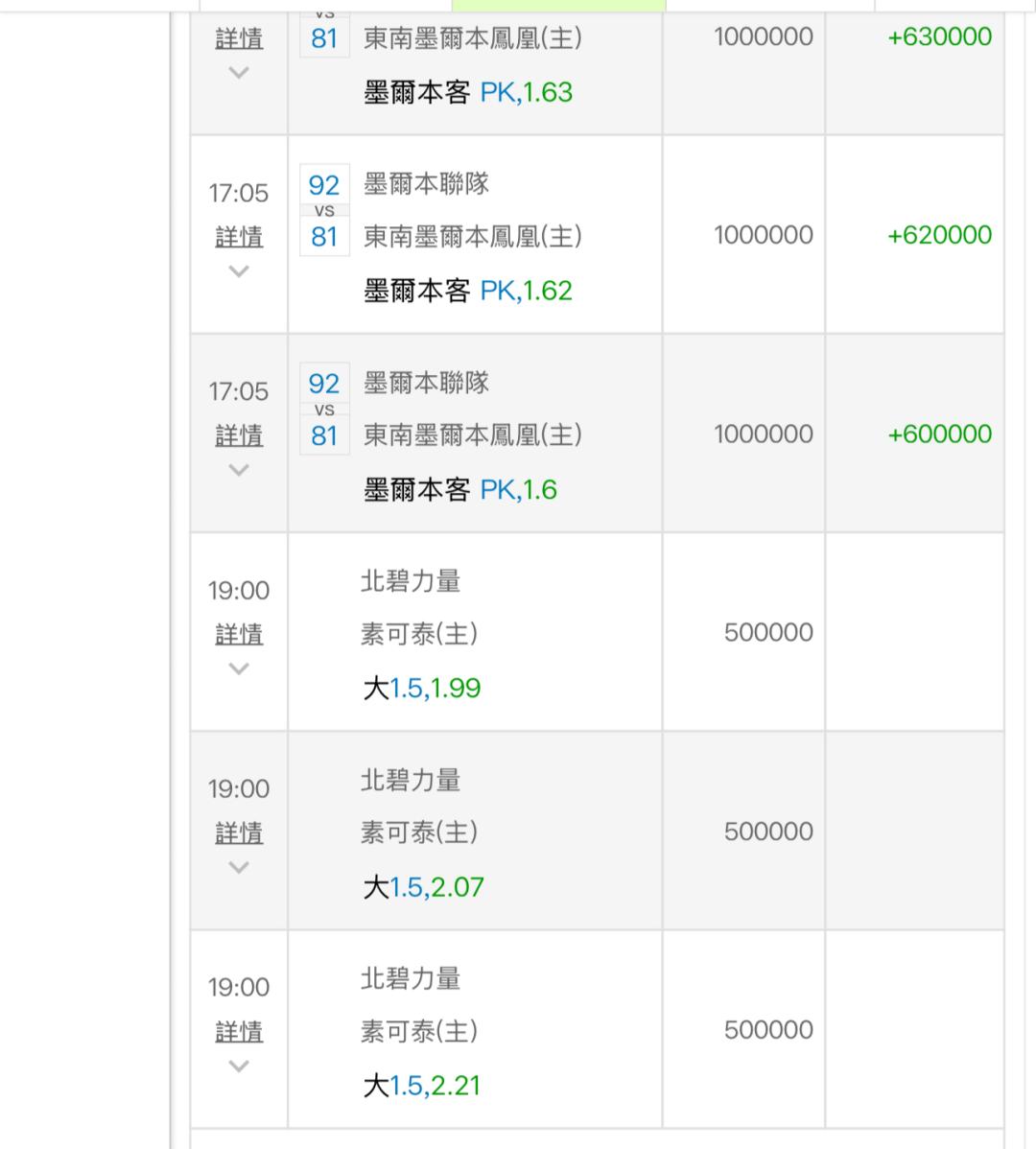
Task: Expand the chevron in the 大1.5,2.07 row
Action: (x=239, y=867)
